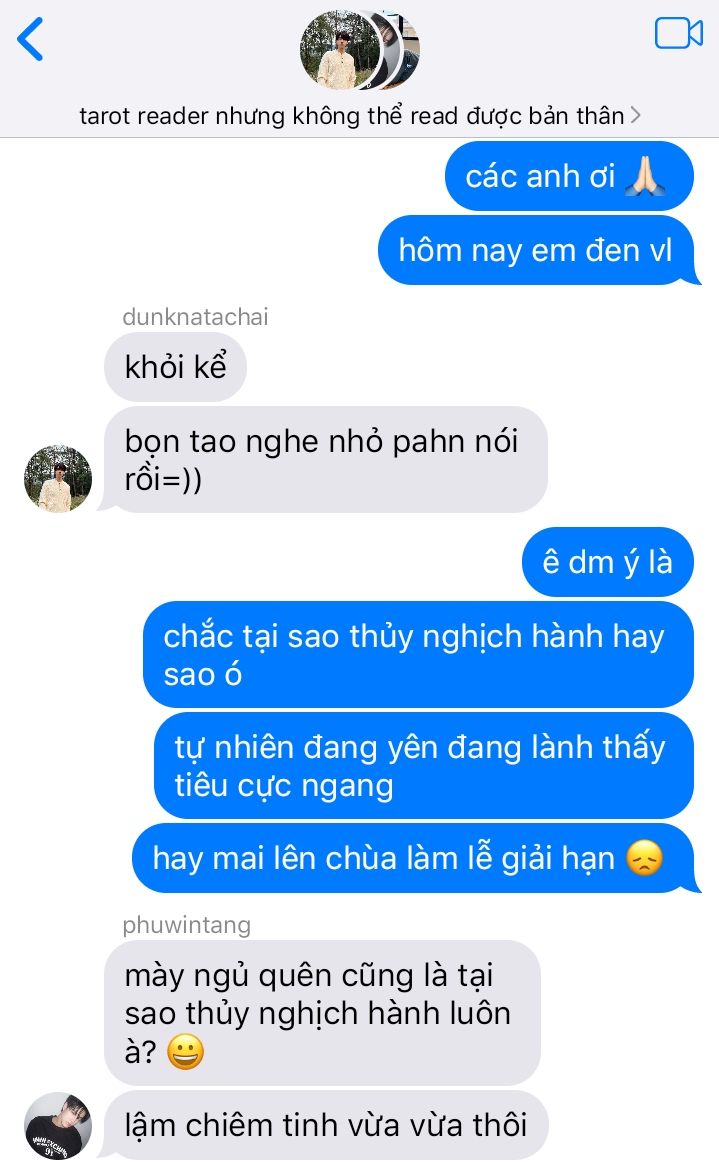Tap the 'tự nhiên đang yên đang lành' message
719x1163 pixels.
tap(424, 766)
